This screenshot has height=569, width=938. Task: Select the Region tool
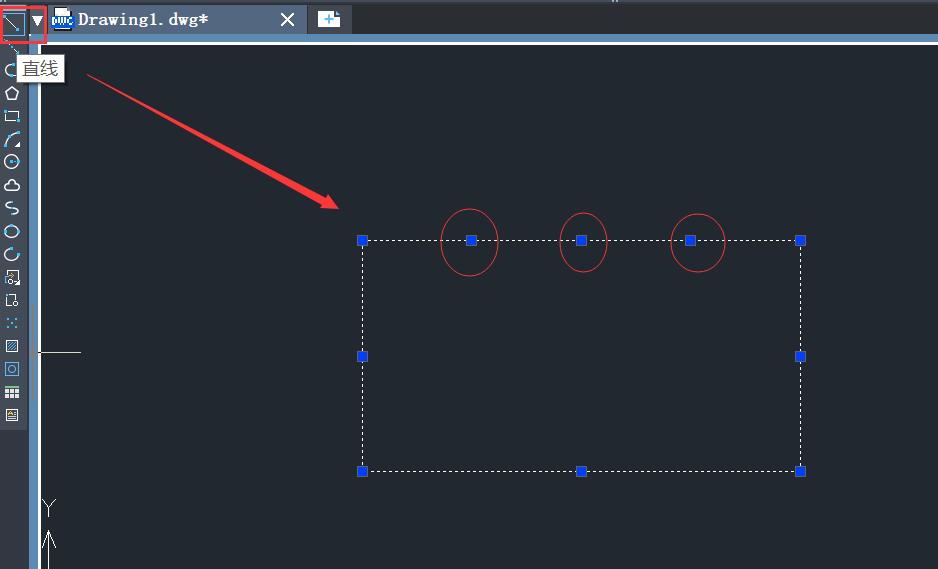point(12,369)
